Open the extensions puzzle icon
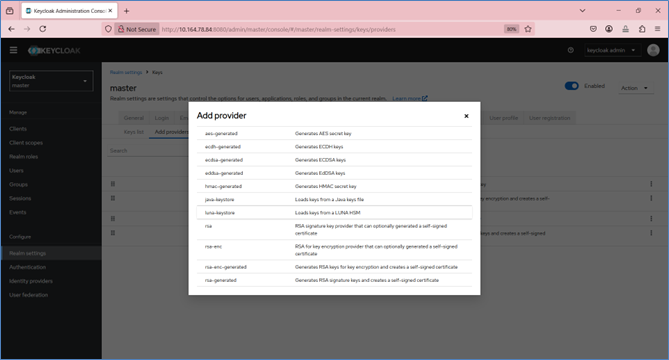This screenshot has width=669, height=360. [x=642, y=29]
